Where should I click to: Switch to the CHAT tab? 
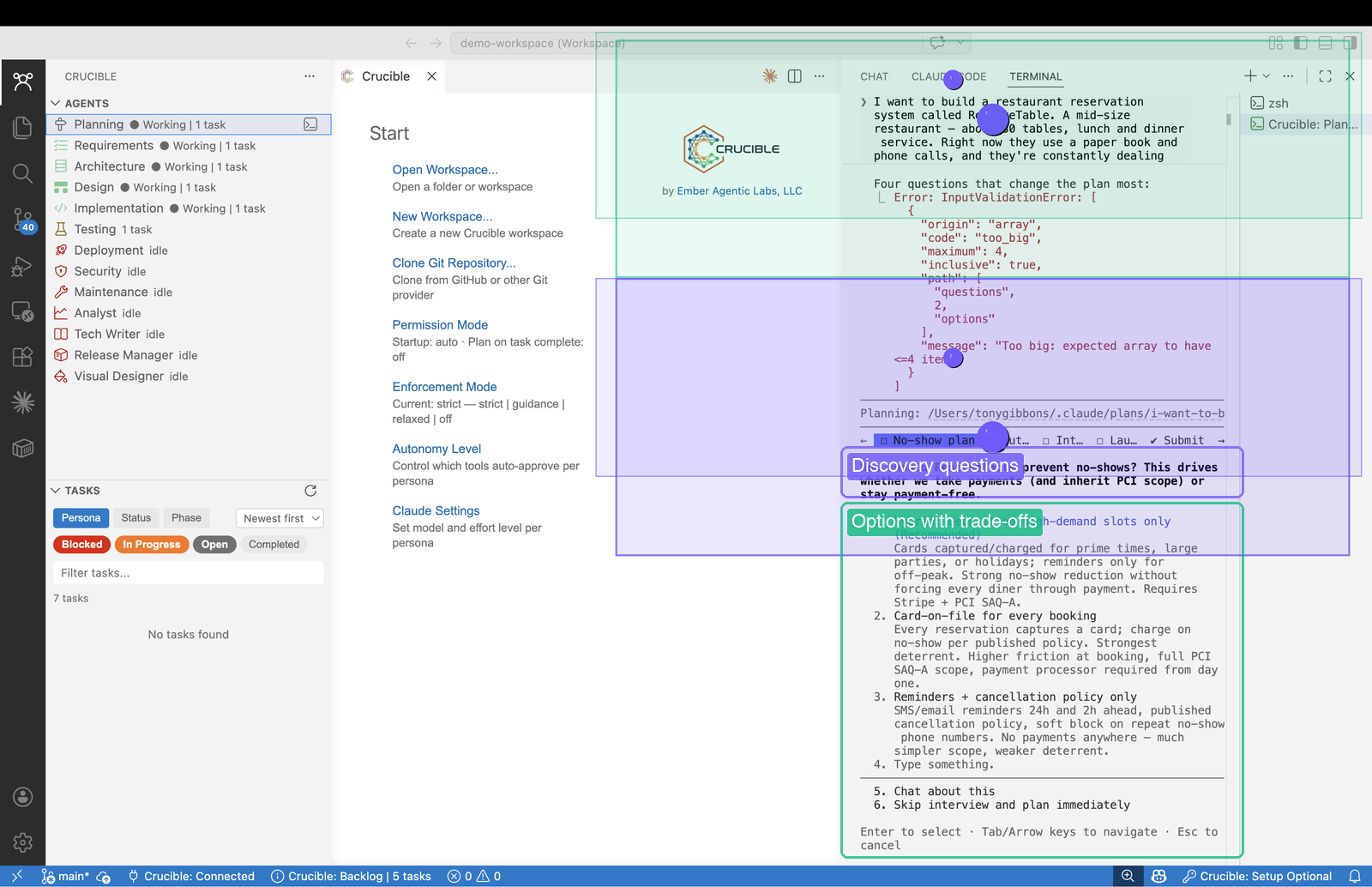point(874,76)
